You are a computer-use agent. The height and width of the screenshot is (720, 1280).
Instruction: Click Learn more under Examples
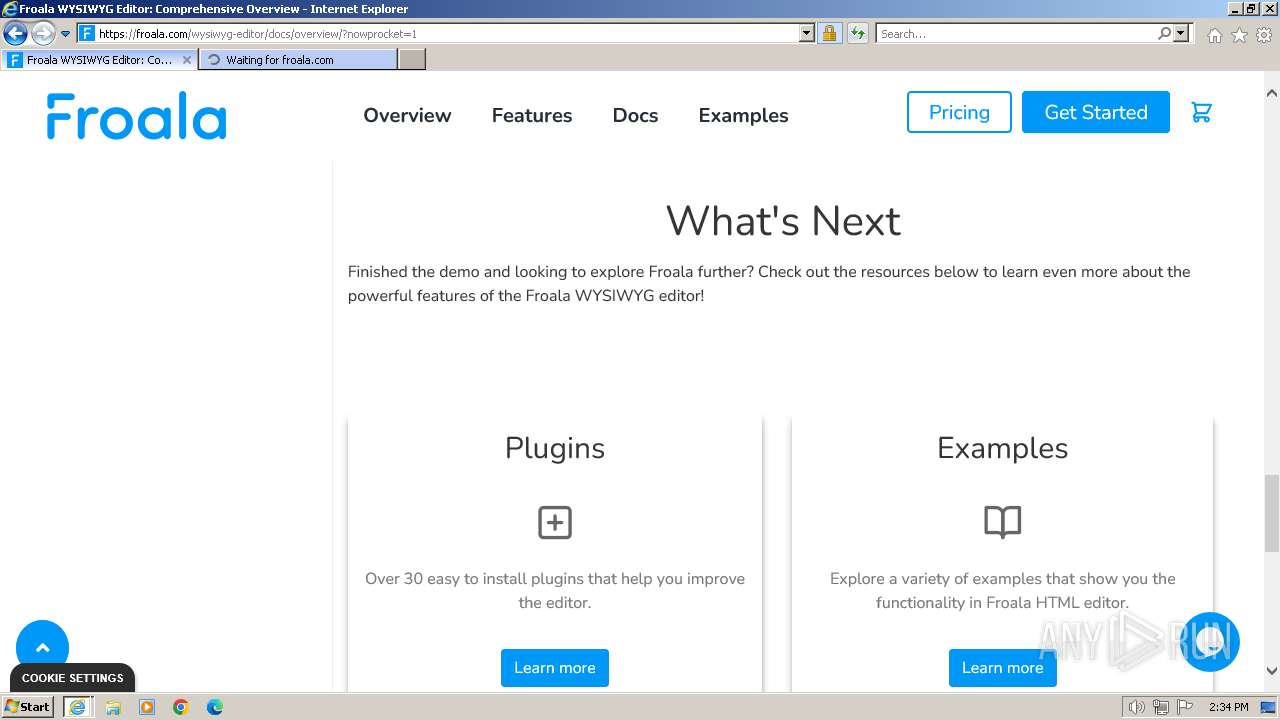[1002, 668]
